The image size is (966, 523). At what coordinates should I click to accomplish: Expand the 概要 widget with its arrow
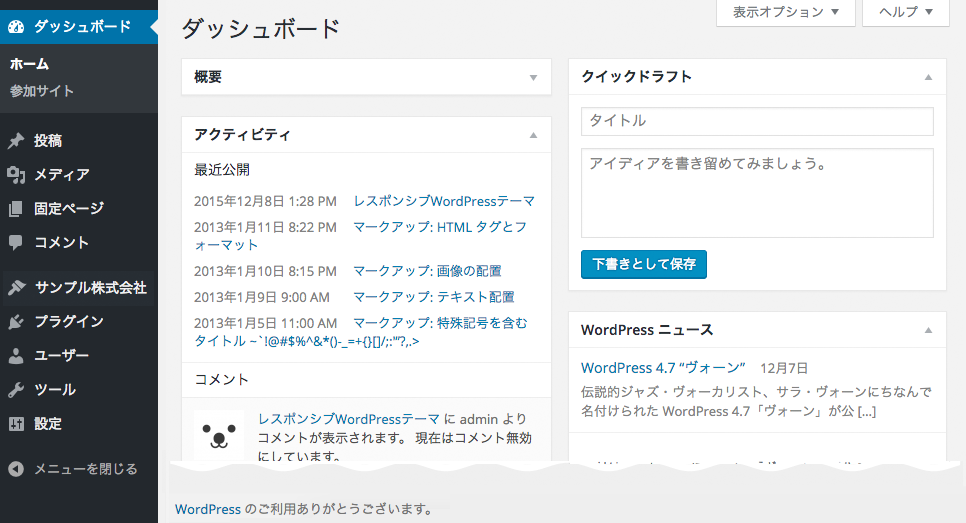click(534, 78)
